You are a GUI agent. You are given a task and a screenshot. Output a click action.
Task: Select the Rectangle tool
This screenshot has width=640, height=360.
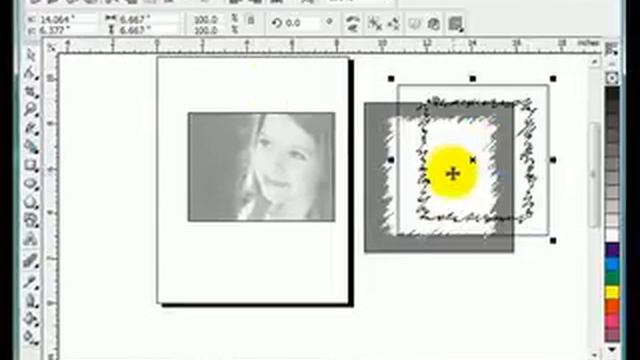(31, 166)
